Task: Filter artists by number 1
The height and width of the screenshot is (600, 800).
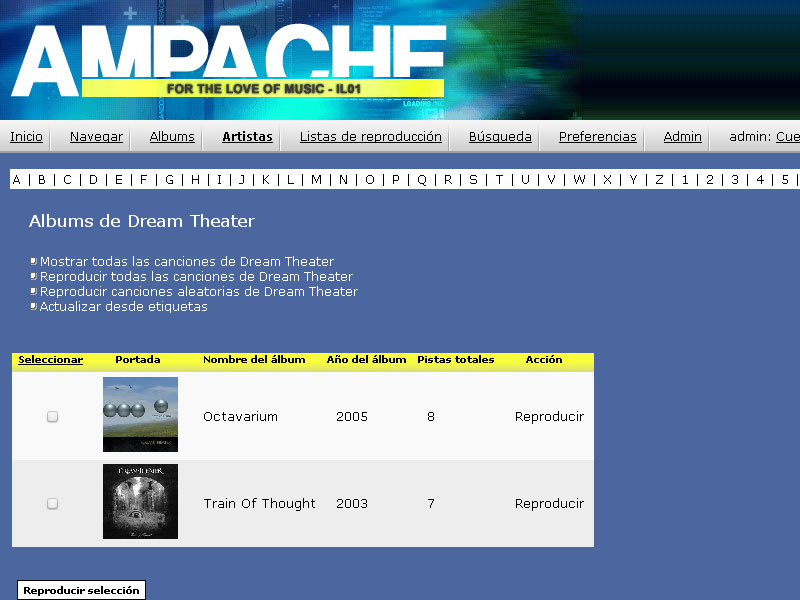Action: pos(685,180)
